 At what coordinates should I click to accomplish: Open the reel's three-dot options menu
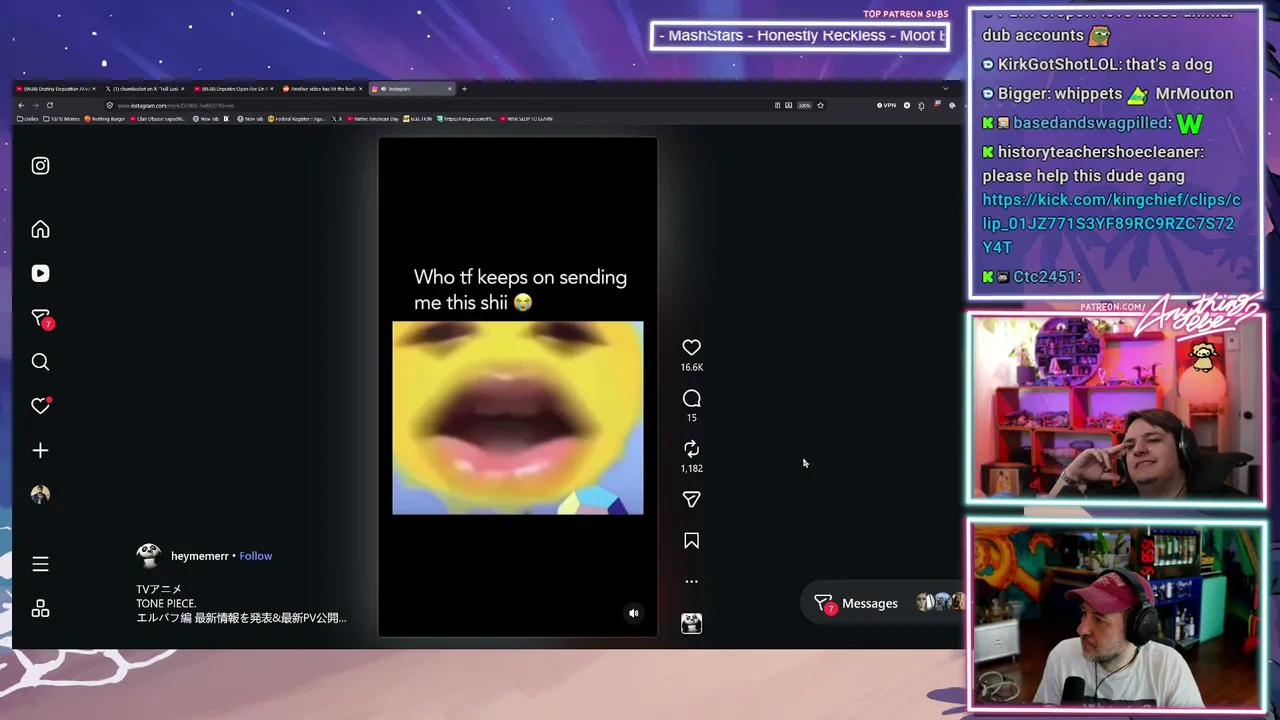(x=691, y=581)
